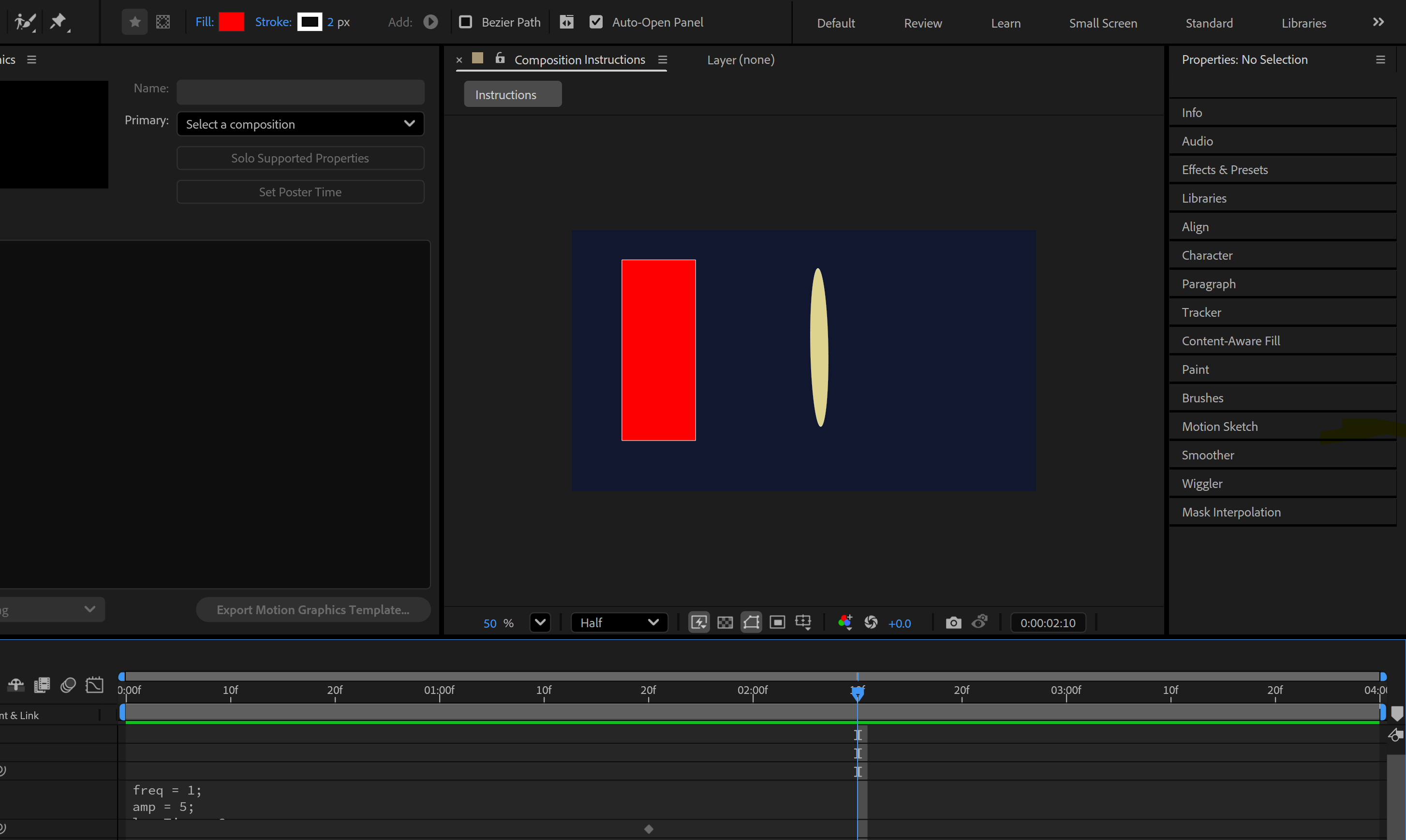Screen dimensions: 1406x840
Task: Click Show Snapshot icon
Action: (x=980, y=622)
